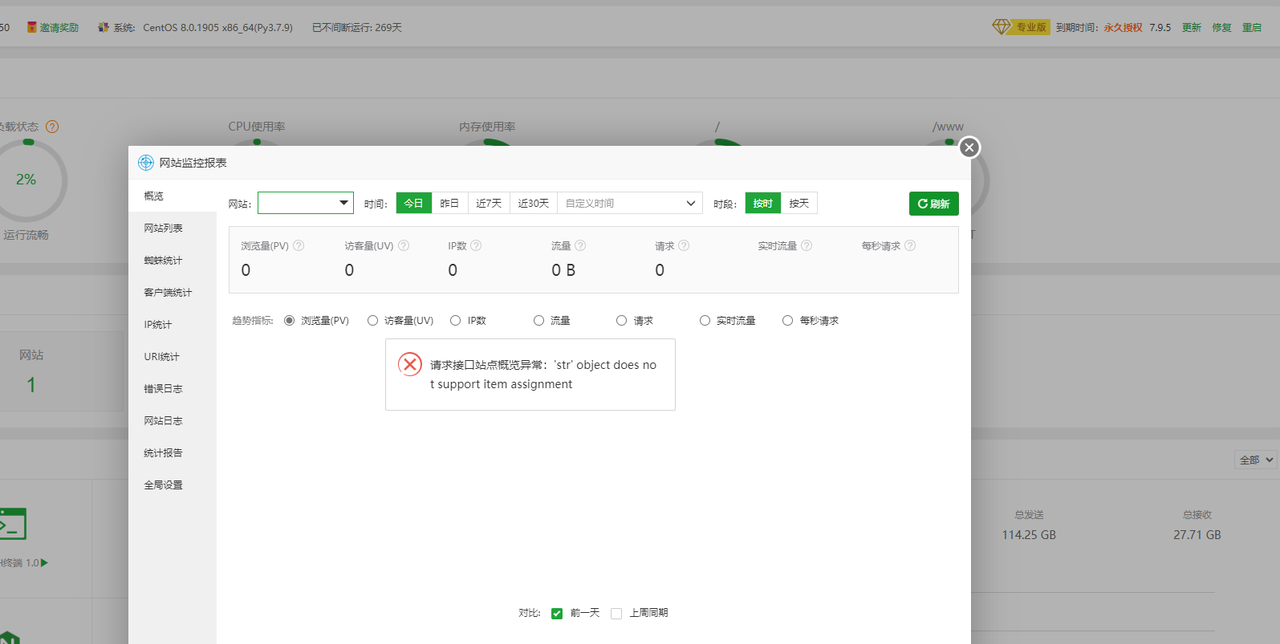
Task: Open the URI统计 sidebar tab
Action: pyautogui.click(x=172, y=356)
